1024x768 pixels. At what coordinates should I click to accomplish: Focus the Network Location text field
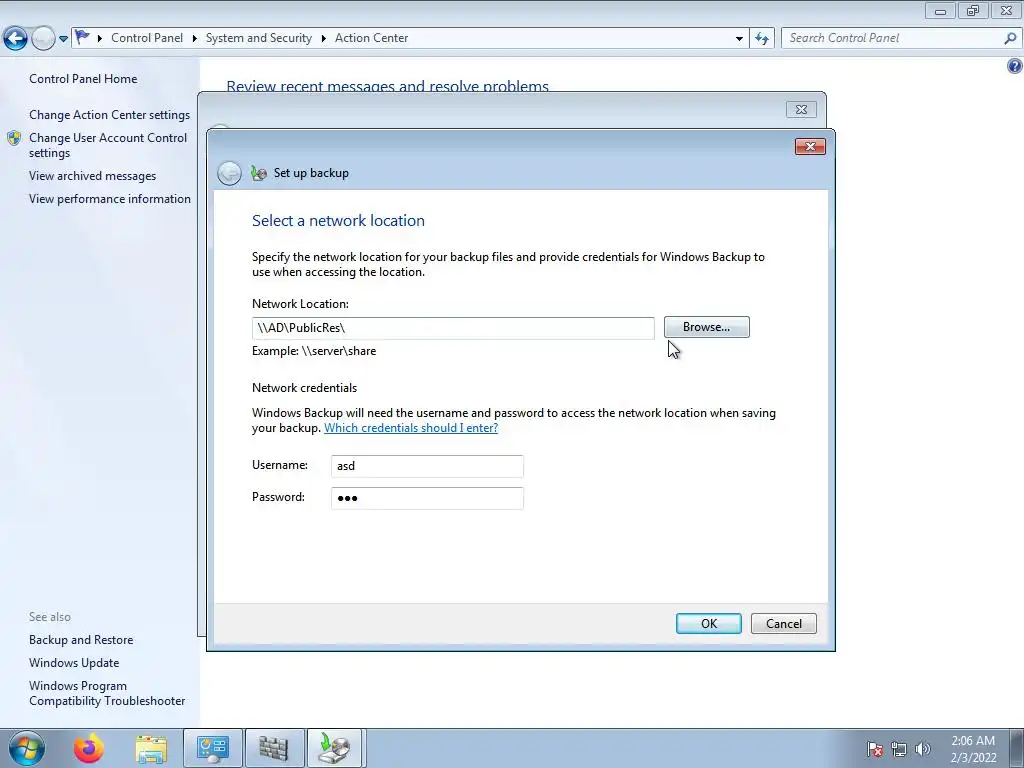coord(453,328)
